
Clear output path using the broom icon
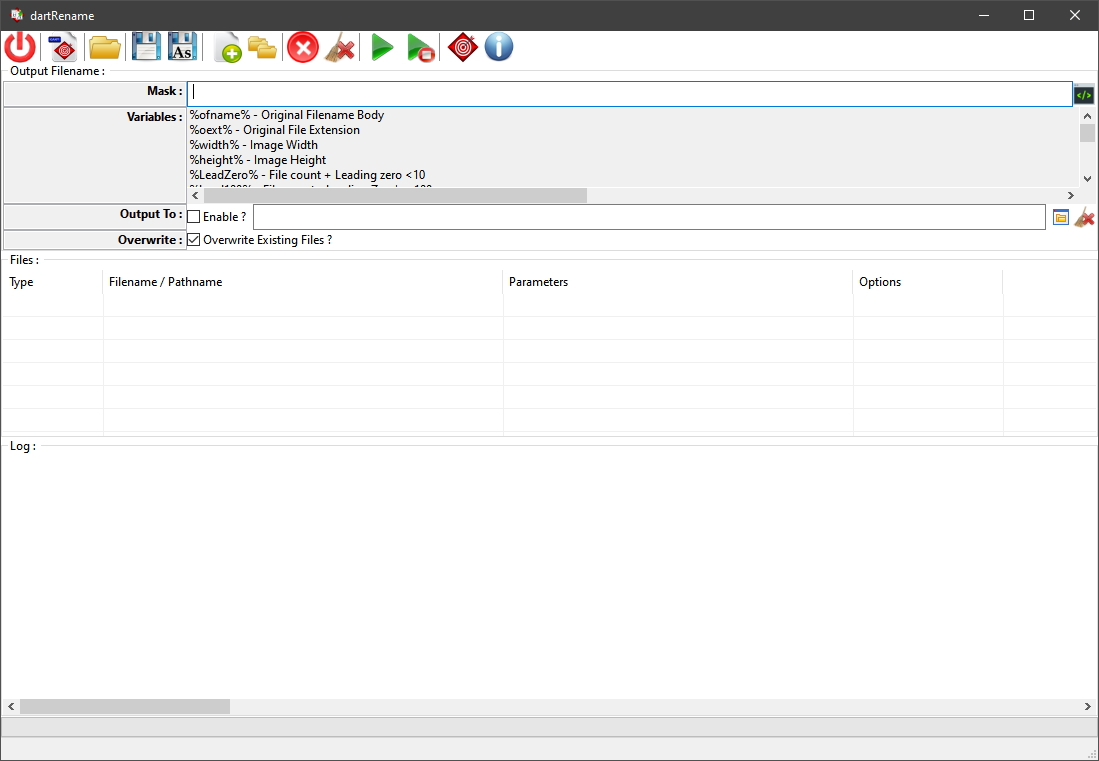[1084, 217]
